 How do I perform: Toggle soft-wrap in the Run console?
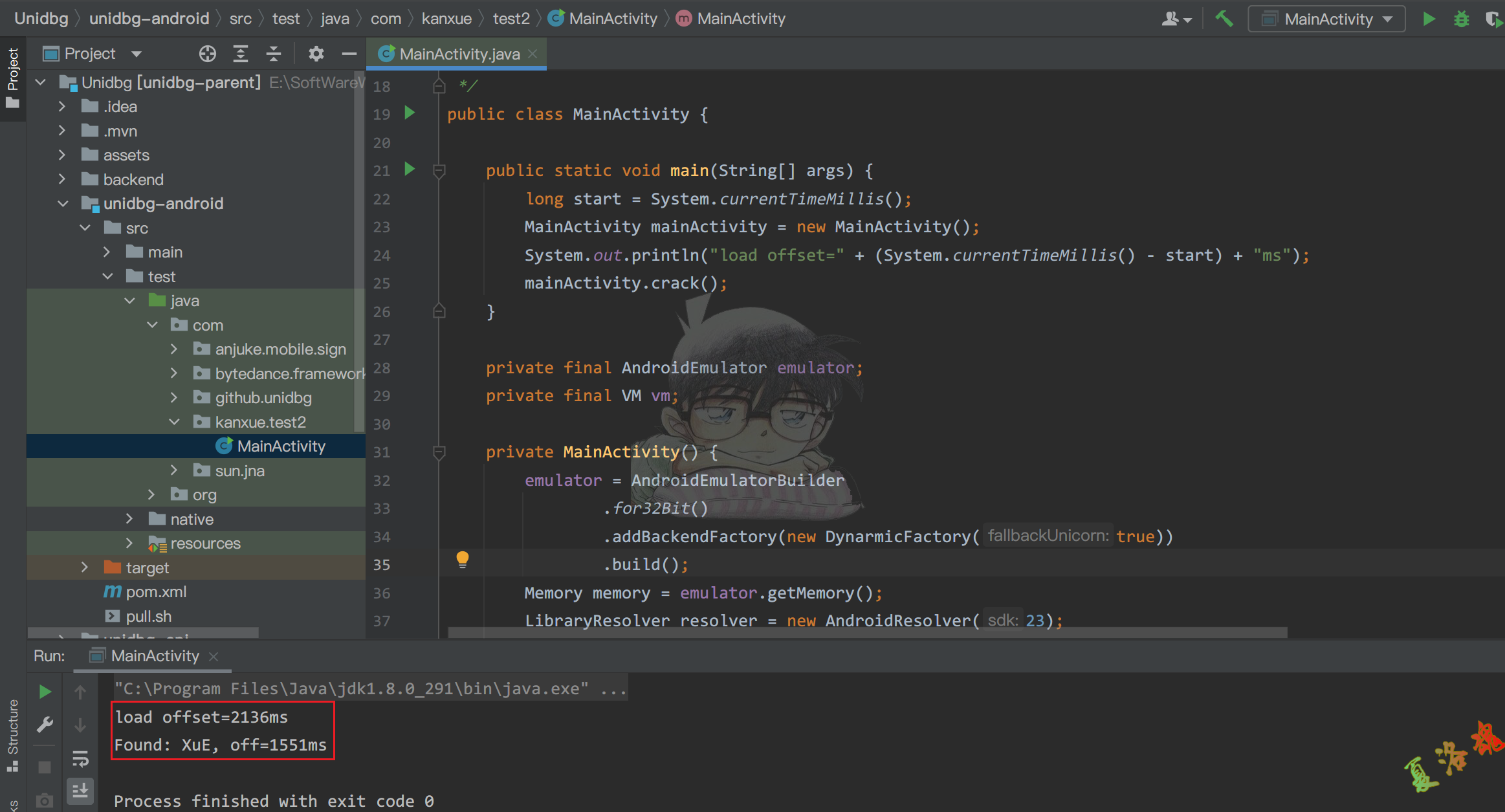click(x=80, y=758)
